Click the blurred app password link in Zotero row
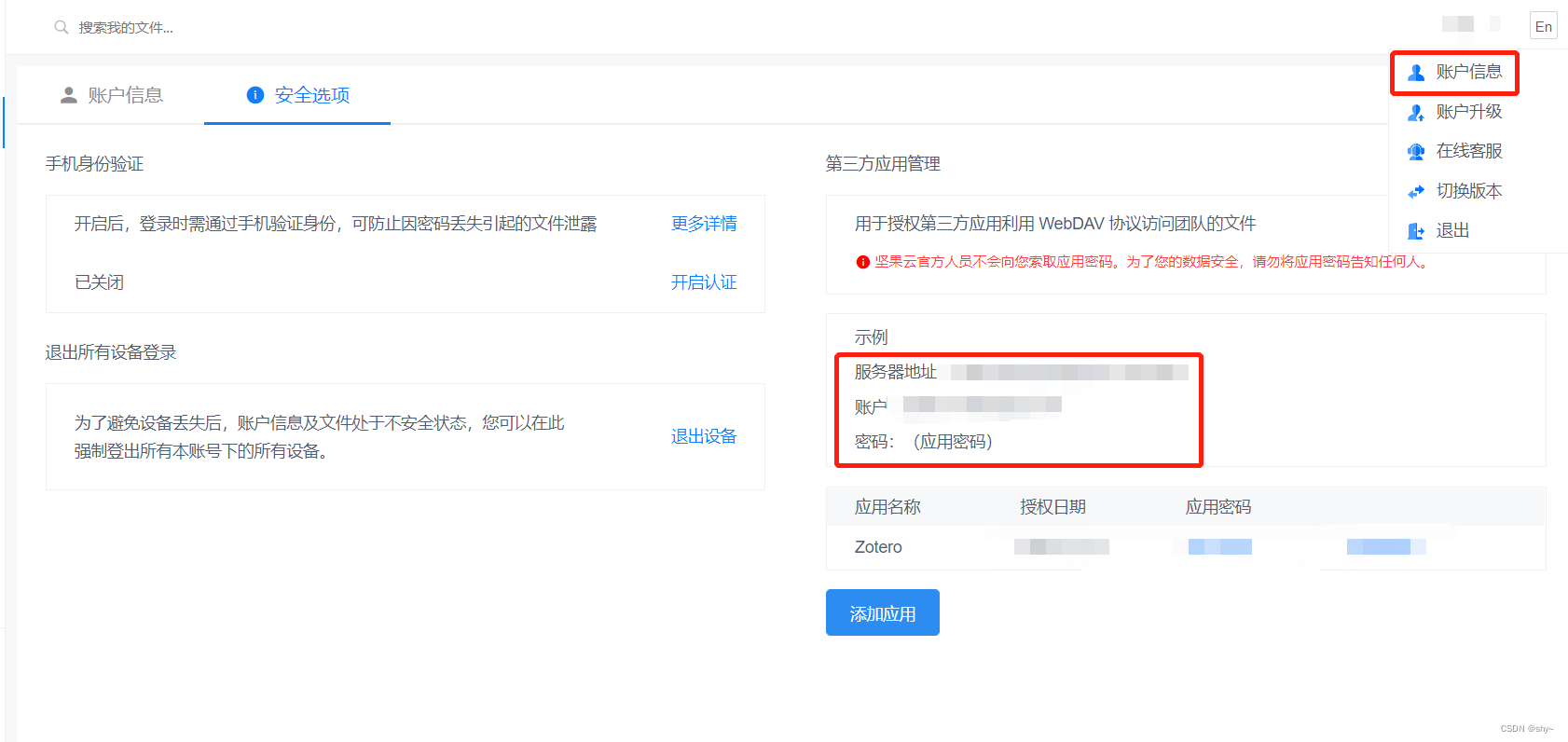The width and height of the screenshot is (1568, 742). (x=1220, y=547)
